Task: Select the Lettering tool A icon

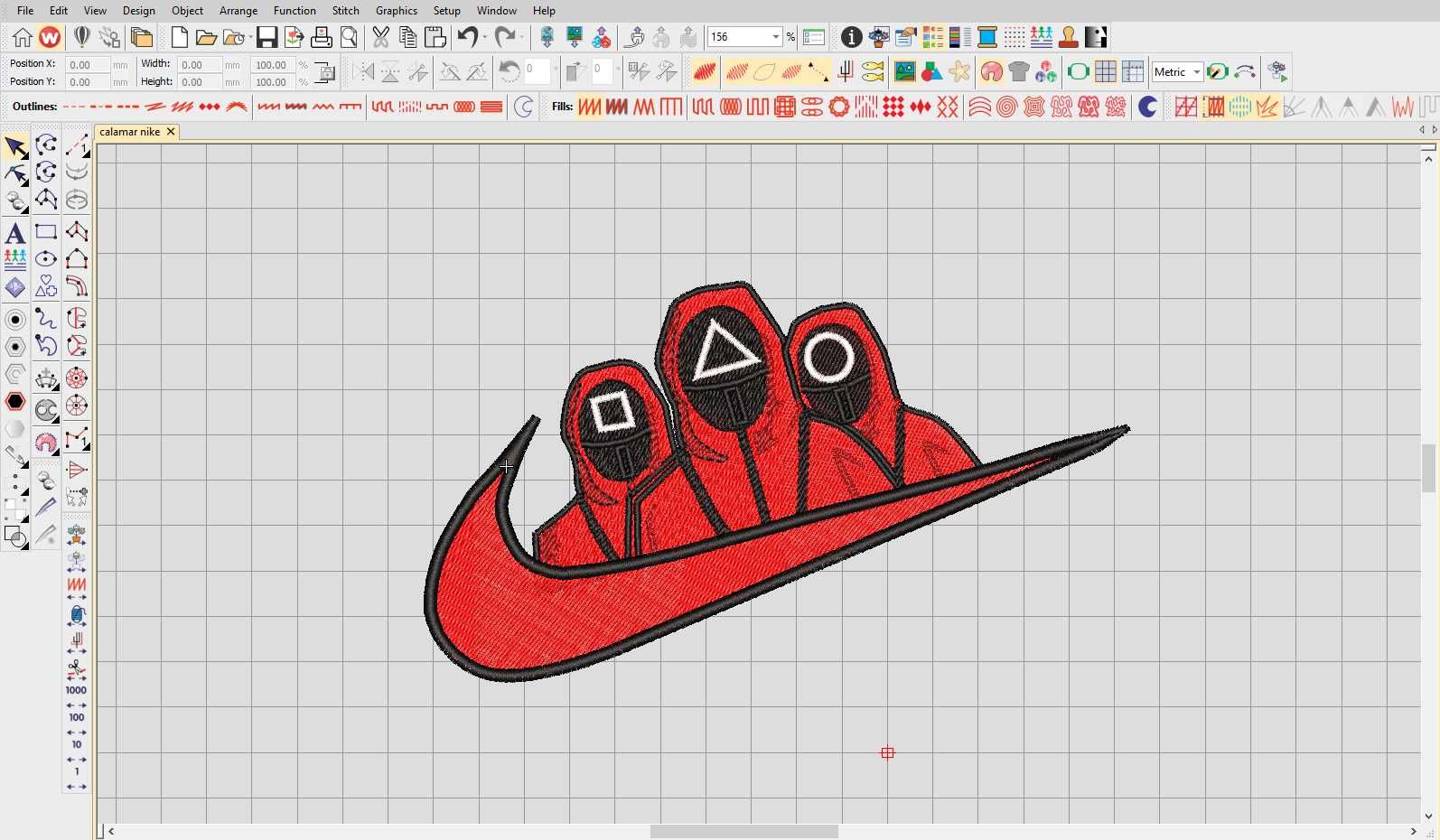Action: (14, 233)
